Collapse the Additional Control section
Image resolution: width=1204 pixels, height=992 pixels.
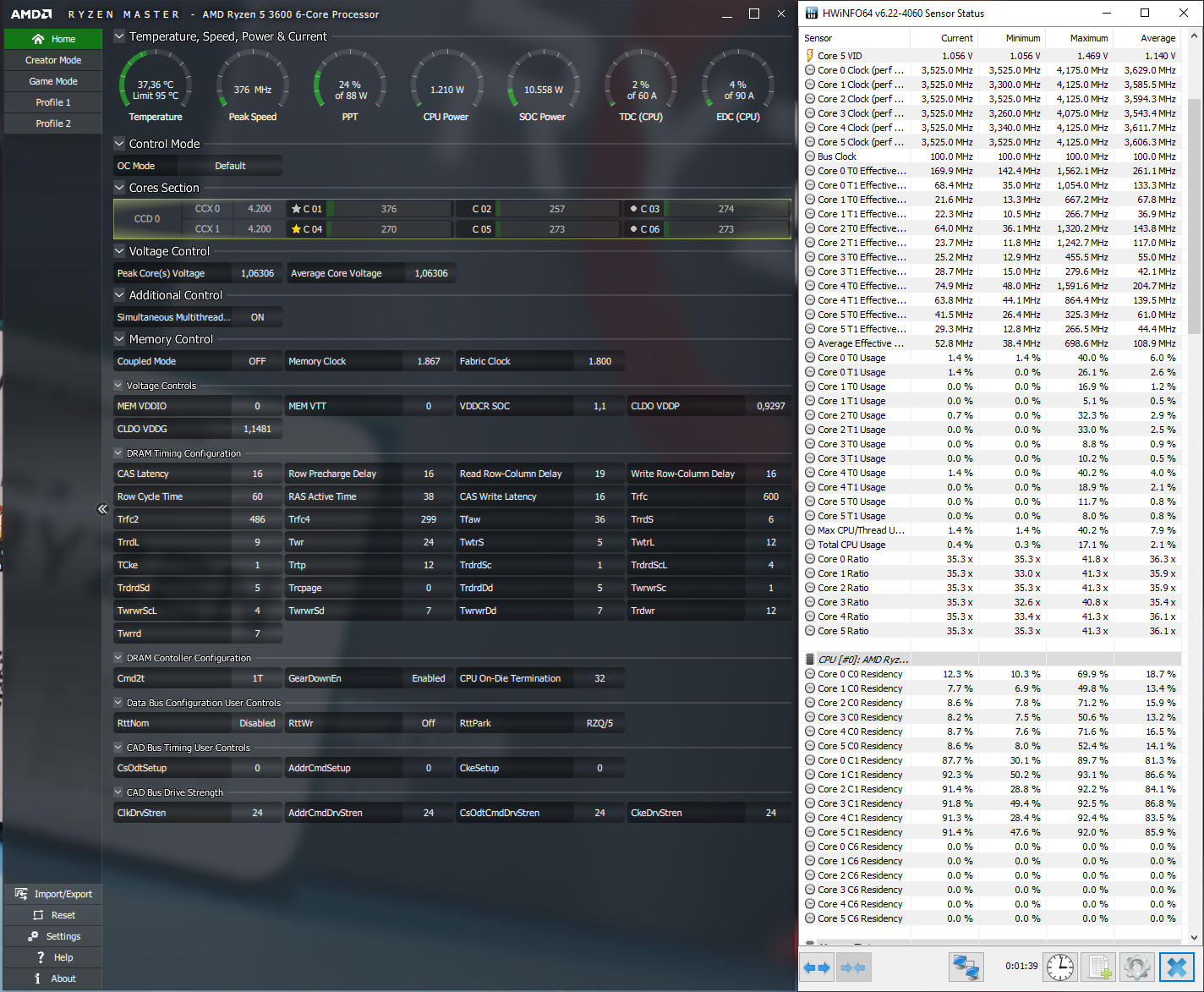(x=119, y=295)
